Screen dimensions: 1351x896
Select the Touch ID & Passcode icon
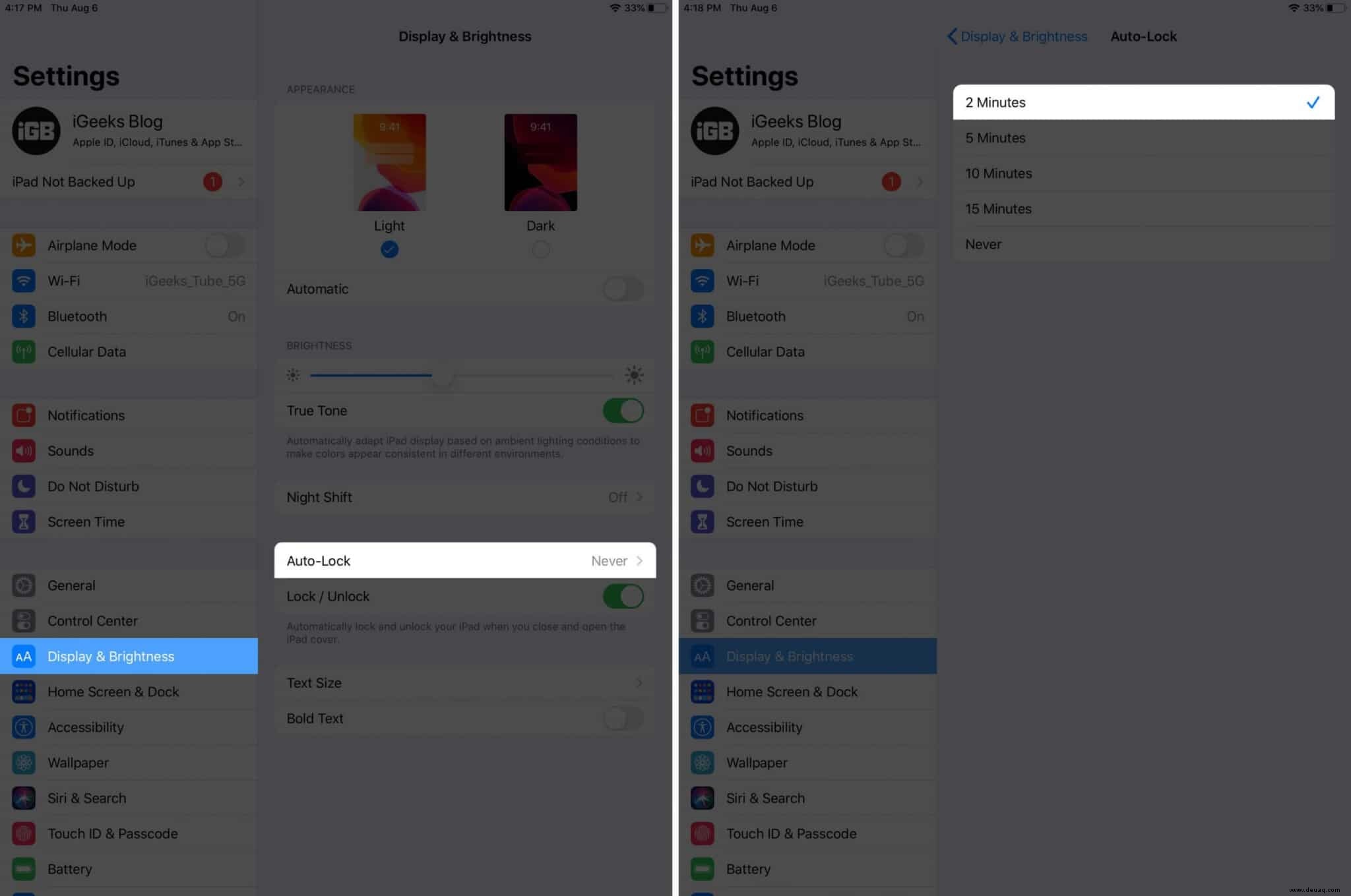tap(24, 833)
